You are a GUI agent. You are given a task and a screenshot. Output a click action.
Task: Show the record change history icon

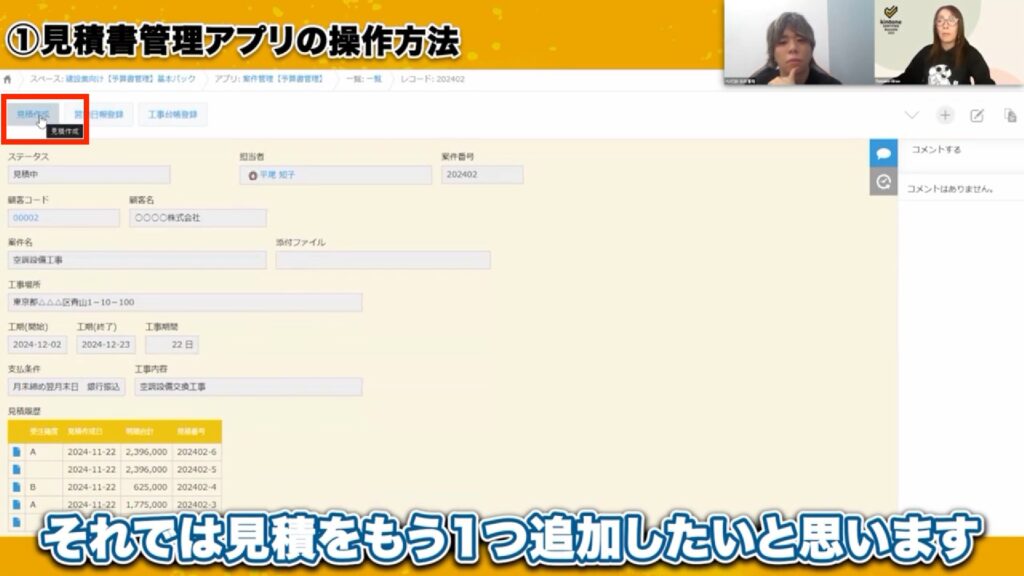(x=883, y=182)
